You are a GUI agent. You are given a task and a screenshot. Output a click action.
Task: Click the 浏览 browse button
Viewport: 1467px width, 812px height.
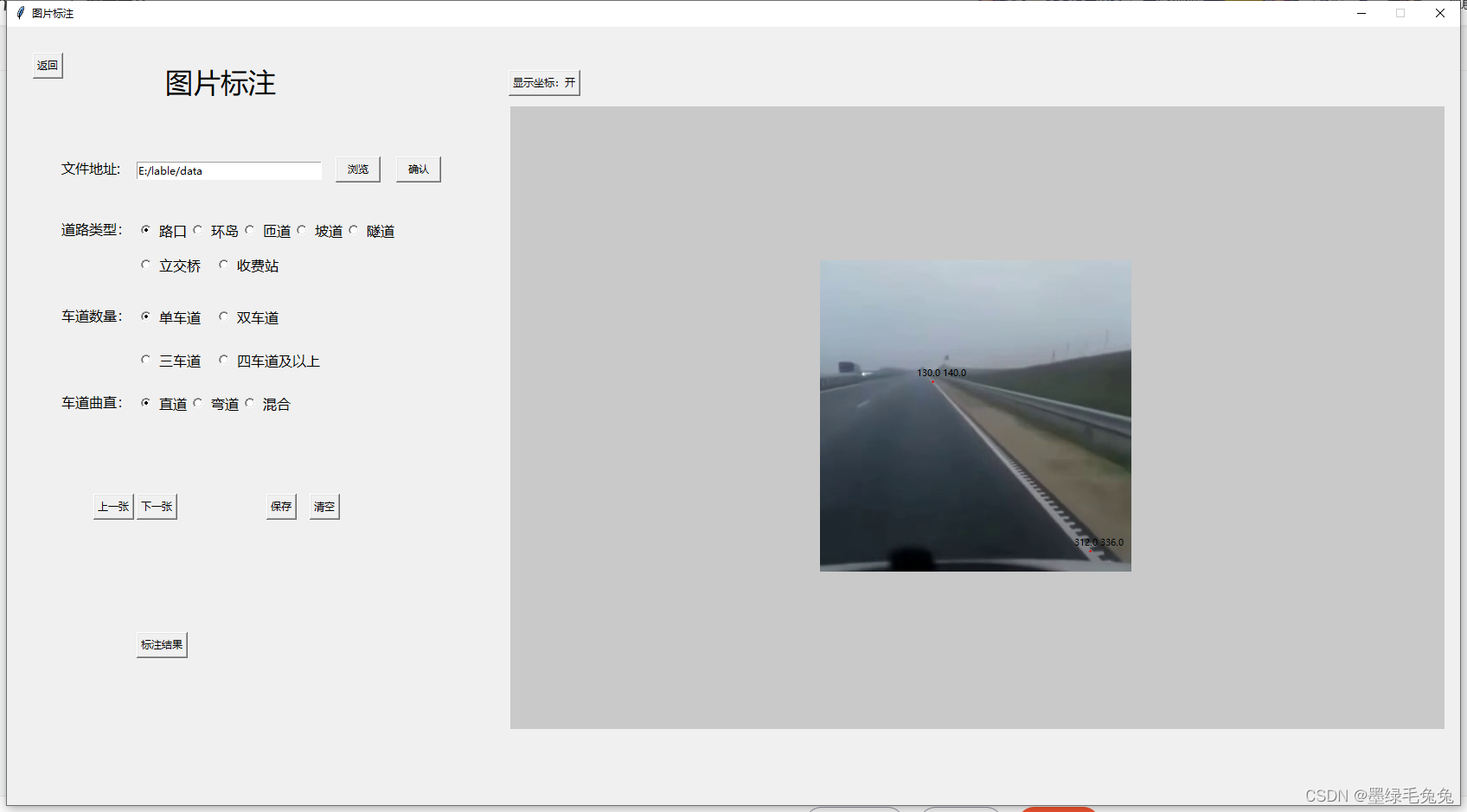tap(357, 169)
